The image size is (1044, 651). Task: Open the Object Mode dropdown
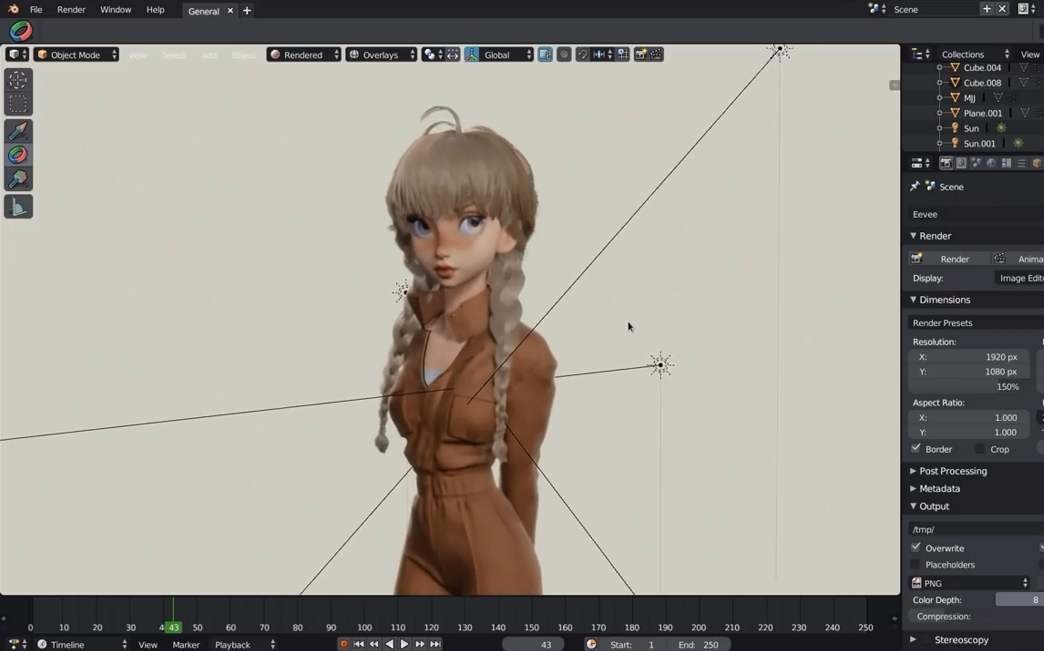[77, 55]
